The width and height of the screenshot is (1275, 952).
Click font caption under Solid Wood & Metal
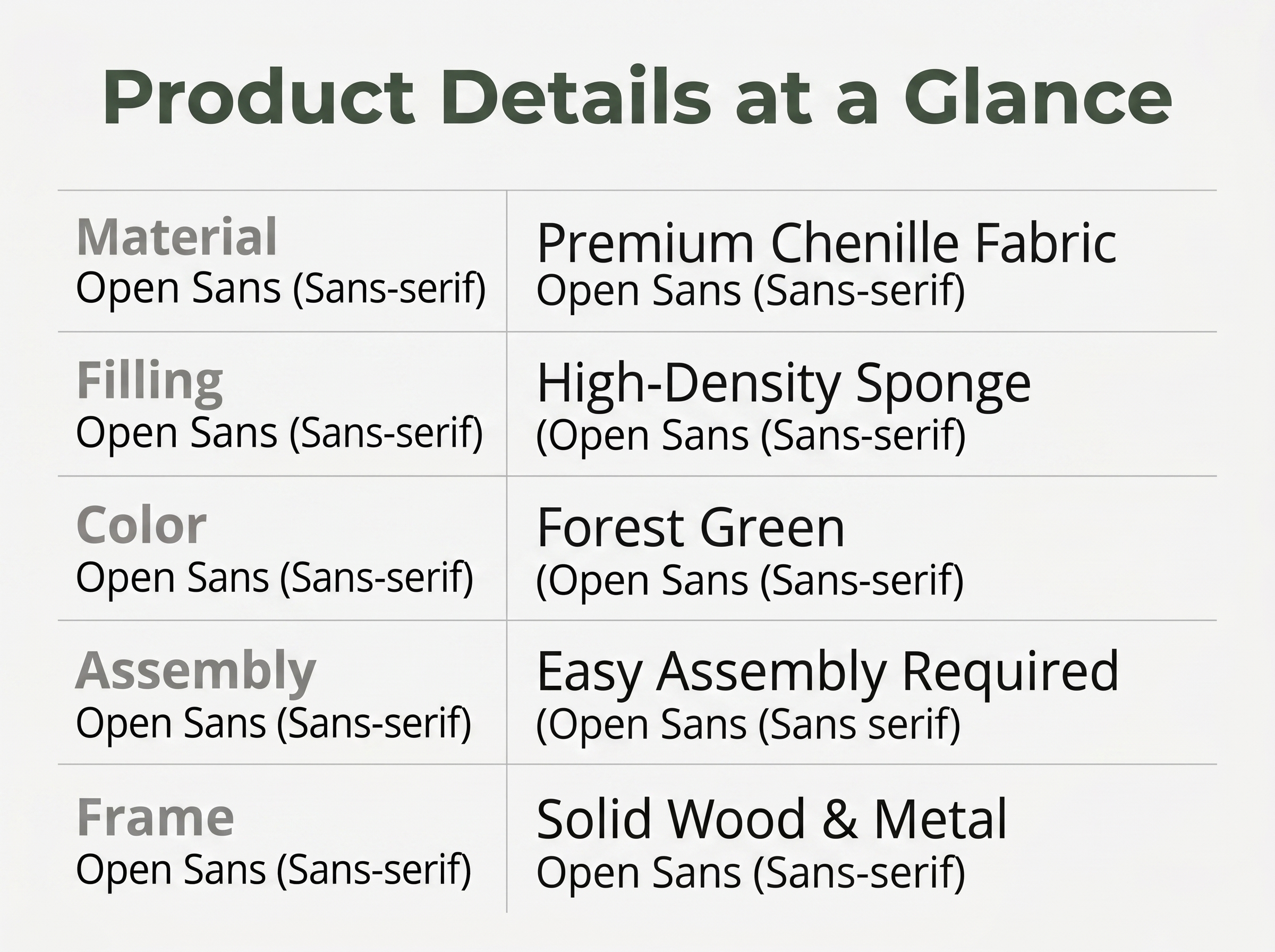pyautogui.click(x=751, y=873)
